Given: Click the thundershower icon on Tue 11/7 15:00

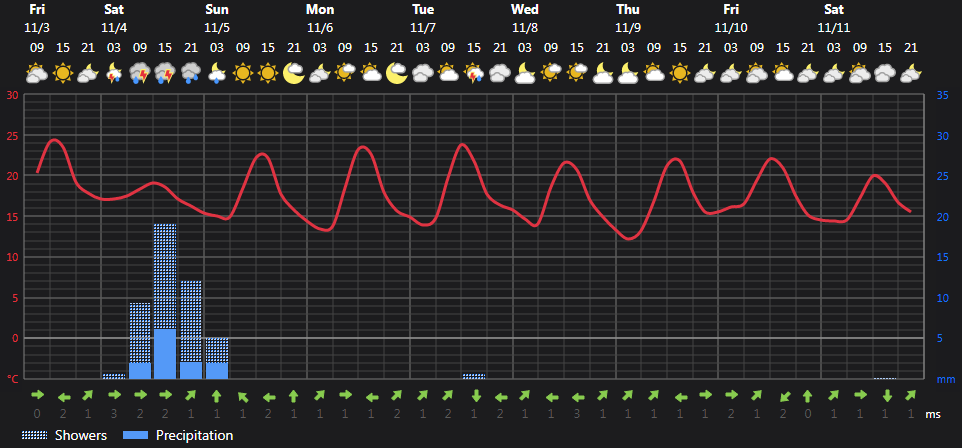Looking at the screenshot, I should point(474,74).
